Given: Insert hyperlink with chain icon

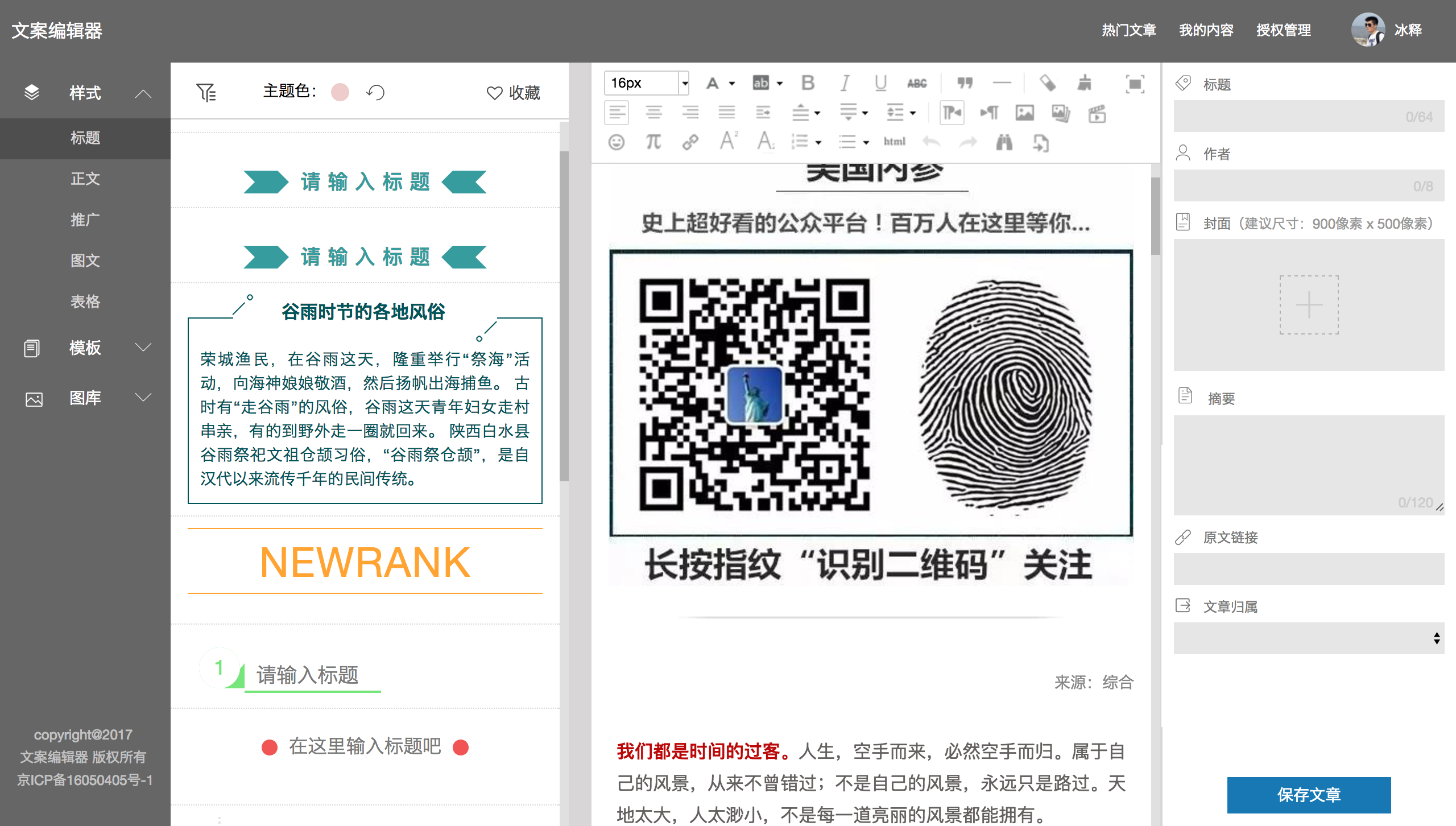Looking at the screenshot, I should (x=690, y=142).
